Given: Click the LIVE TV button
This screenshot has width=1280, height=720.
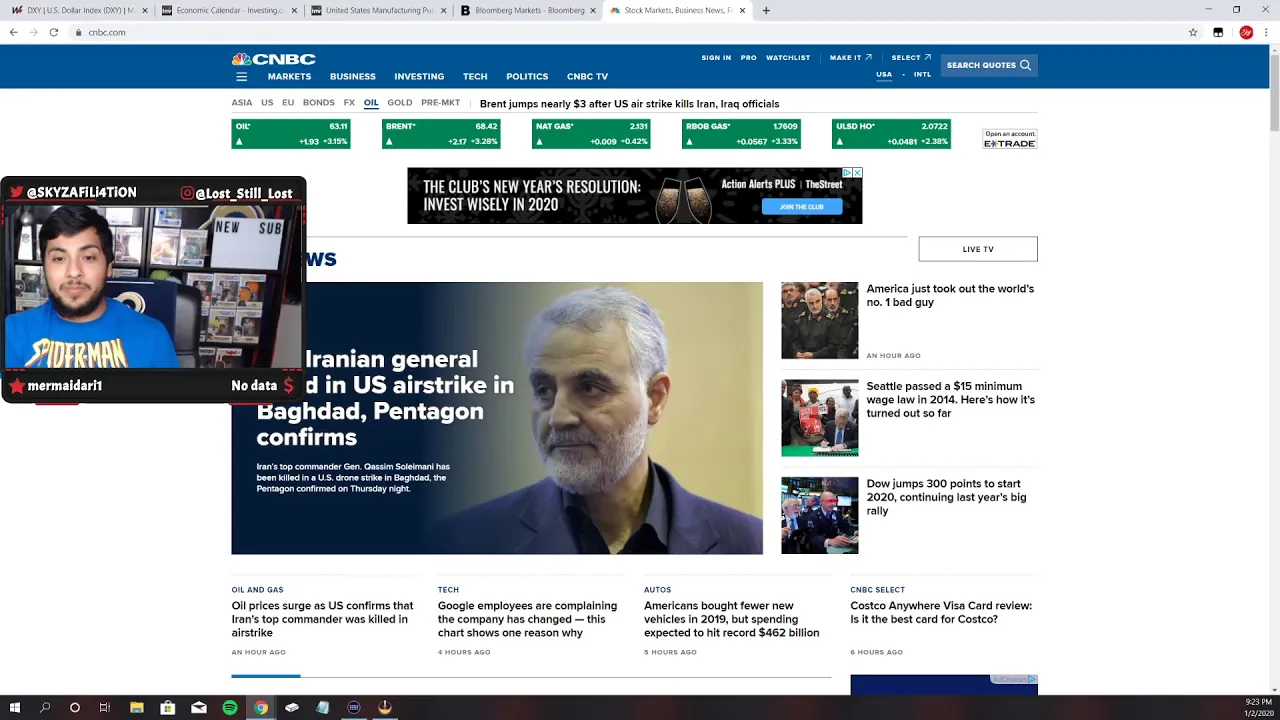Looking at the screenshot, I should point(978,249).
